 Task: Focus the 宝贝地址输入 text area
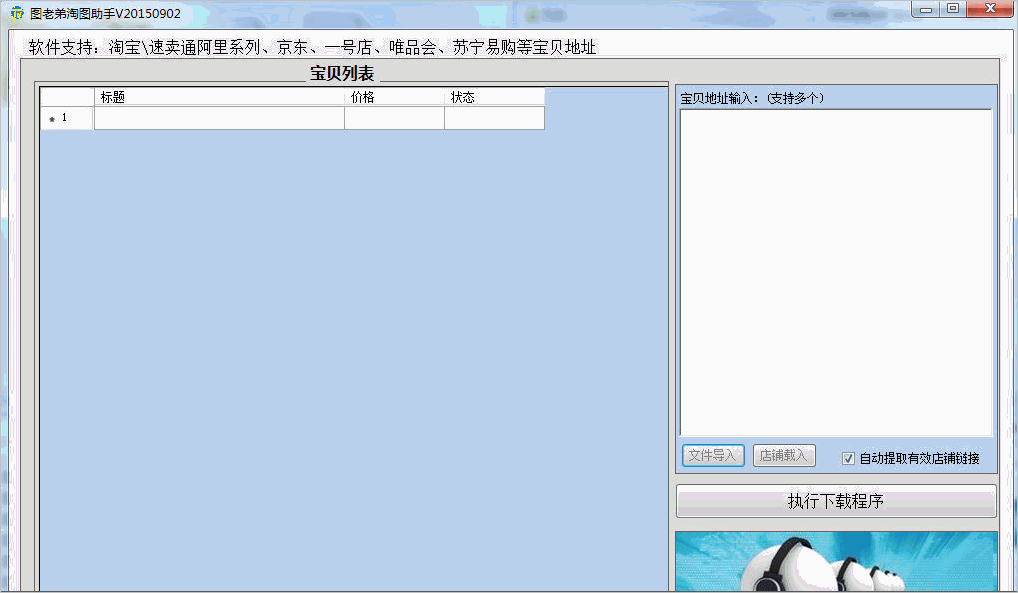click(x=836, y=272)
